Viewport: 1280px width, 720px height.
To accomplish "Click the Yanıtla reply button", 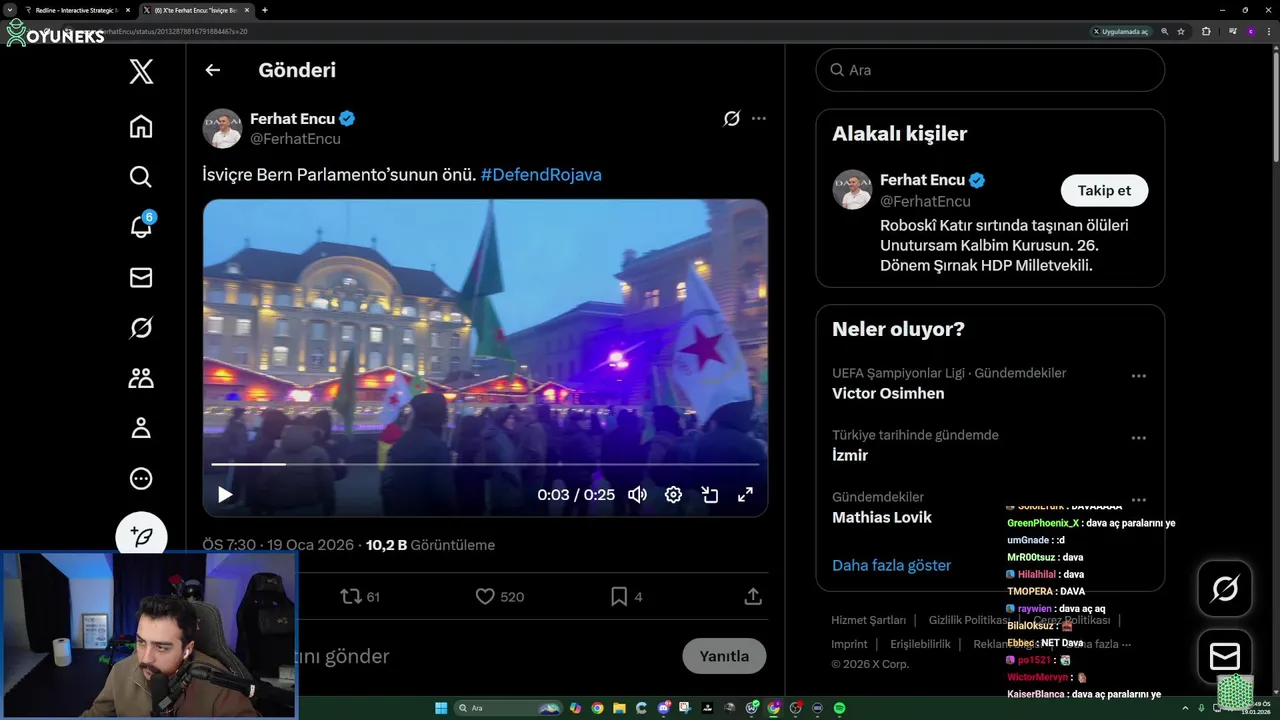I will click(724, 656).
